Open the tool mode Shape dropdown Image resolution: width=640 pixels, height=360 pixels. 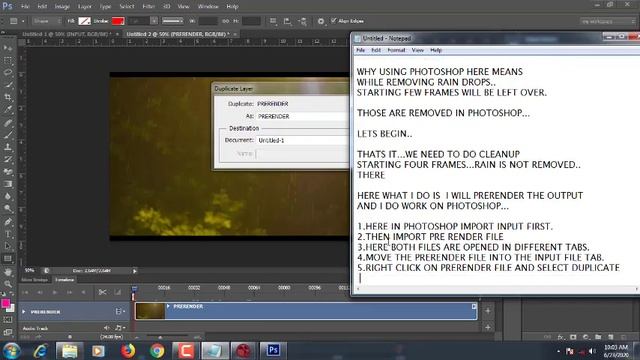[47, 21]
